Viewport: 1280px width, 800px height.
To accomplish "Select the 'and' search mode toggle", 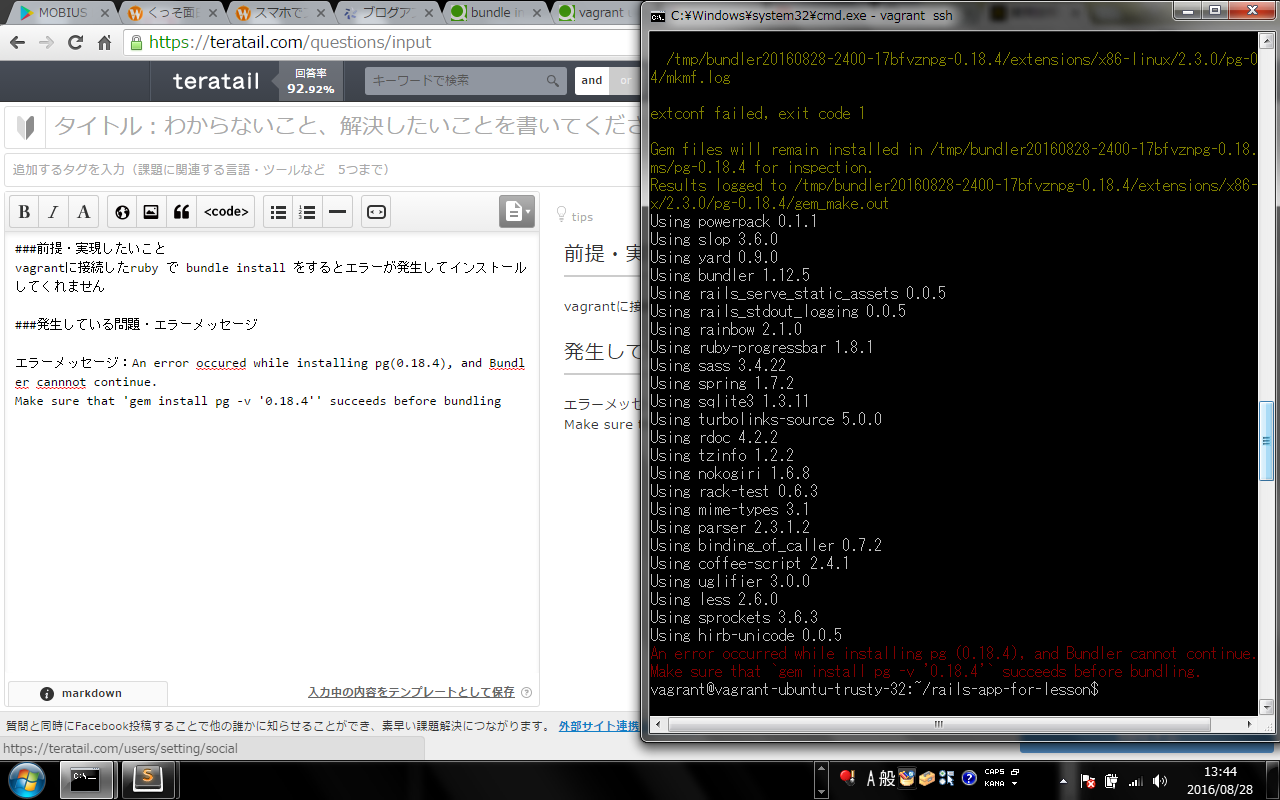I will [592, 81].
